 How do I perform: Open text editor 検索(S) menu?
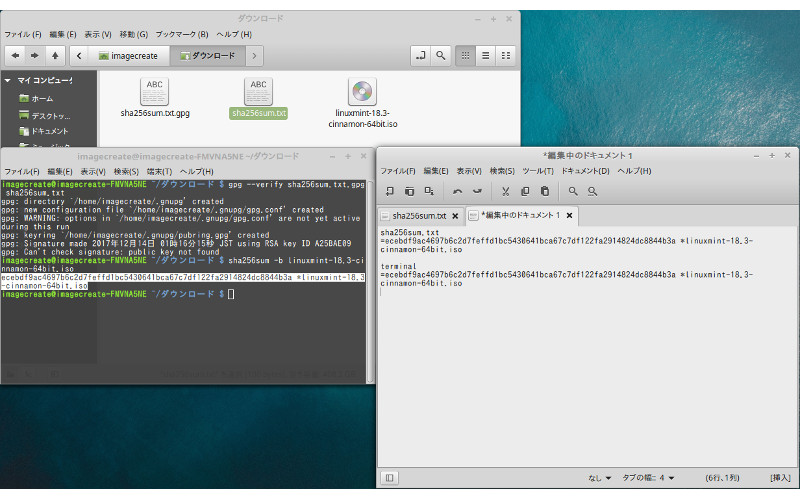point(502,171)
